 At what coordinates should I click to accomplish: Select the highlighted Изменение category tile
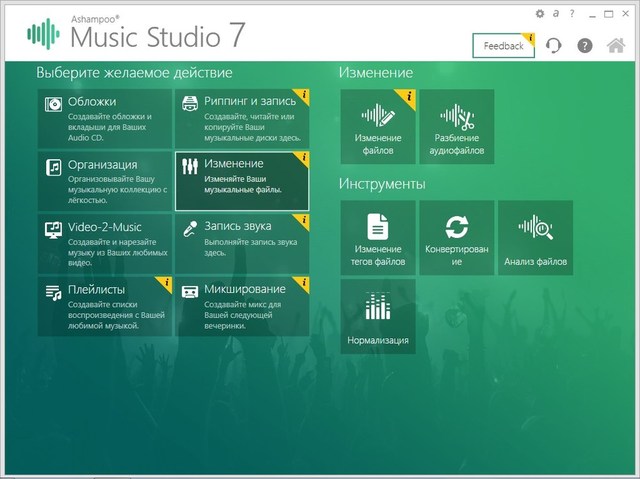(242, 180)
